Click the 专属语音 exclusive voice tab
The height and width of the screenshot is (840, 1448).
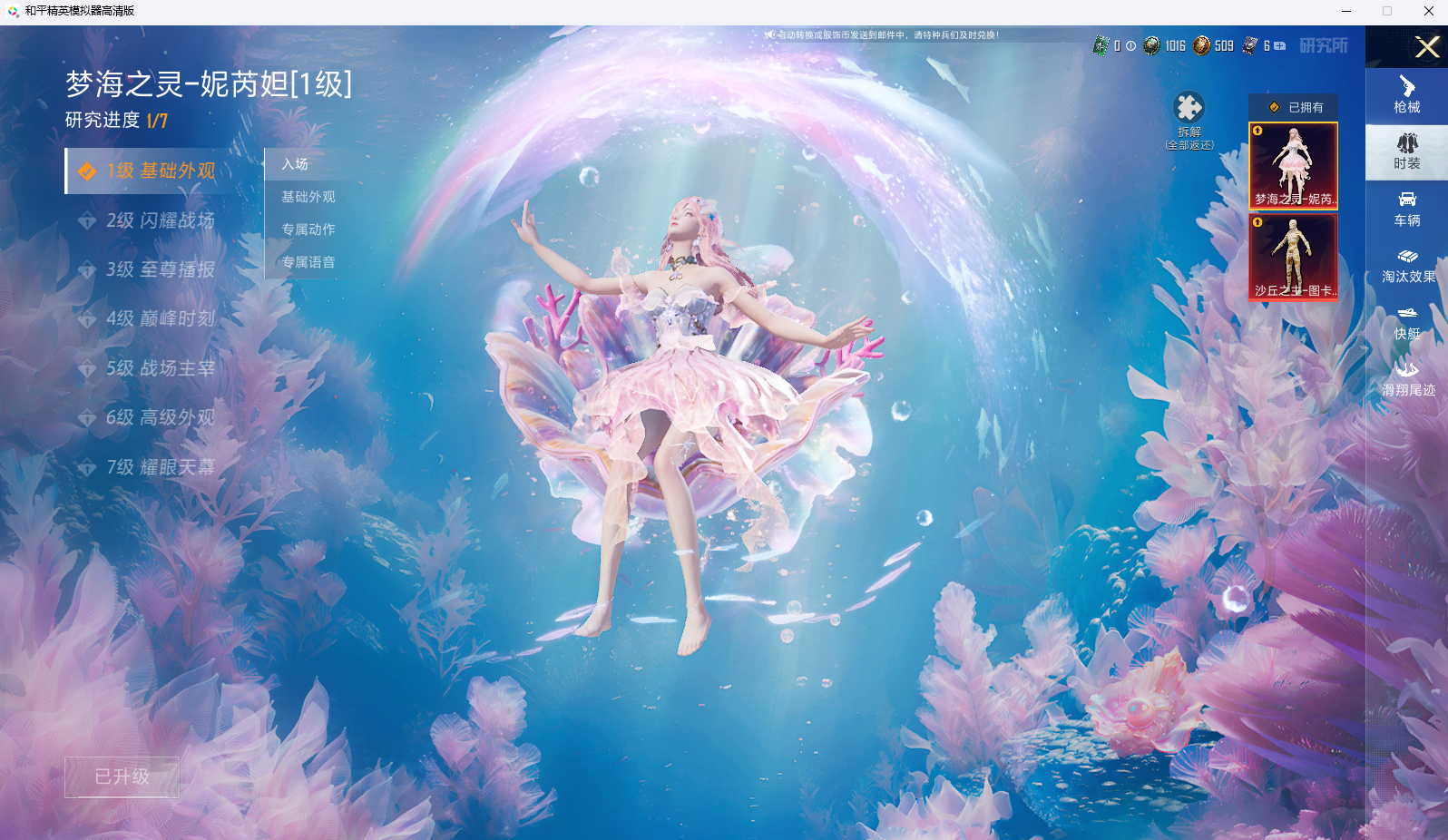click(x=308, y=262)
